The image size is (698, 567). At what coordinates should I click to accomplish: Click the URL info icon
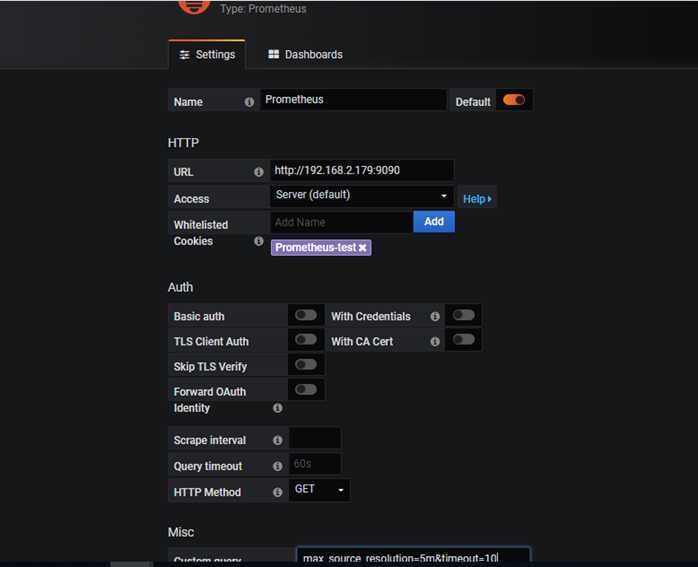point(259,172)
